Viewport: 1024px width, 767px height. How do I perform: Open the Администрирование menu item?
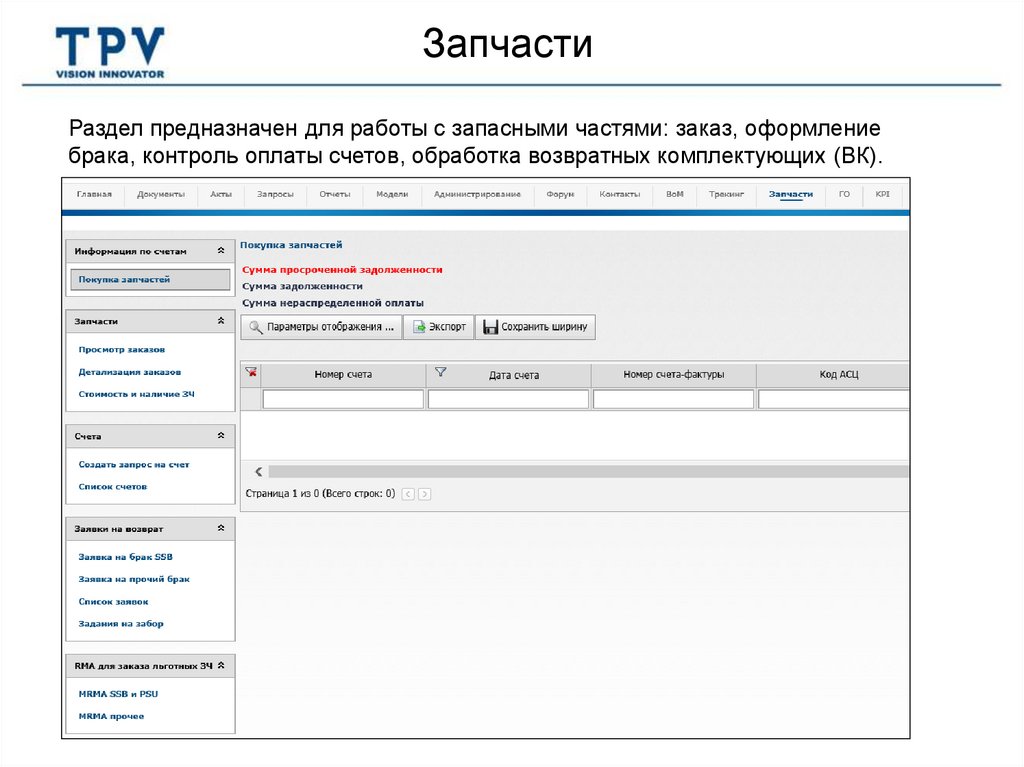(x=479, y=195)
